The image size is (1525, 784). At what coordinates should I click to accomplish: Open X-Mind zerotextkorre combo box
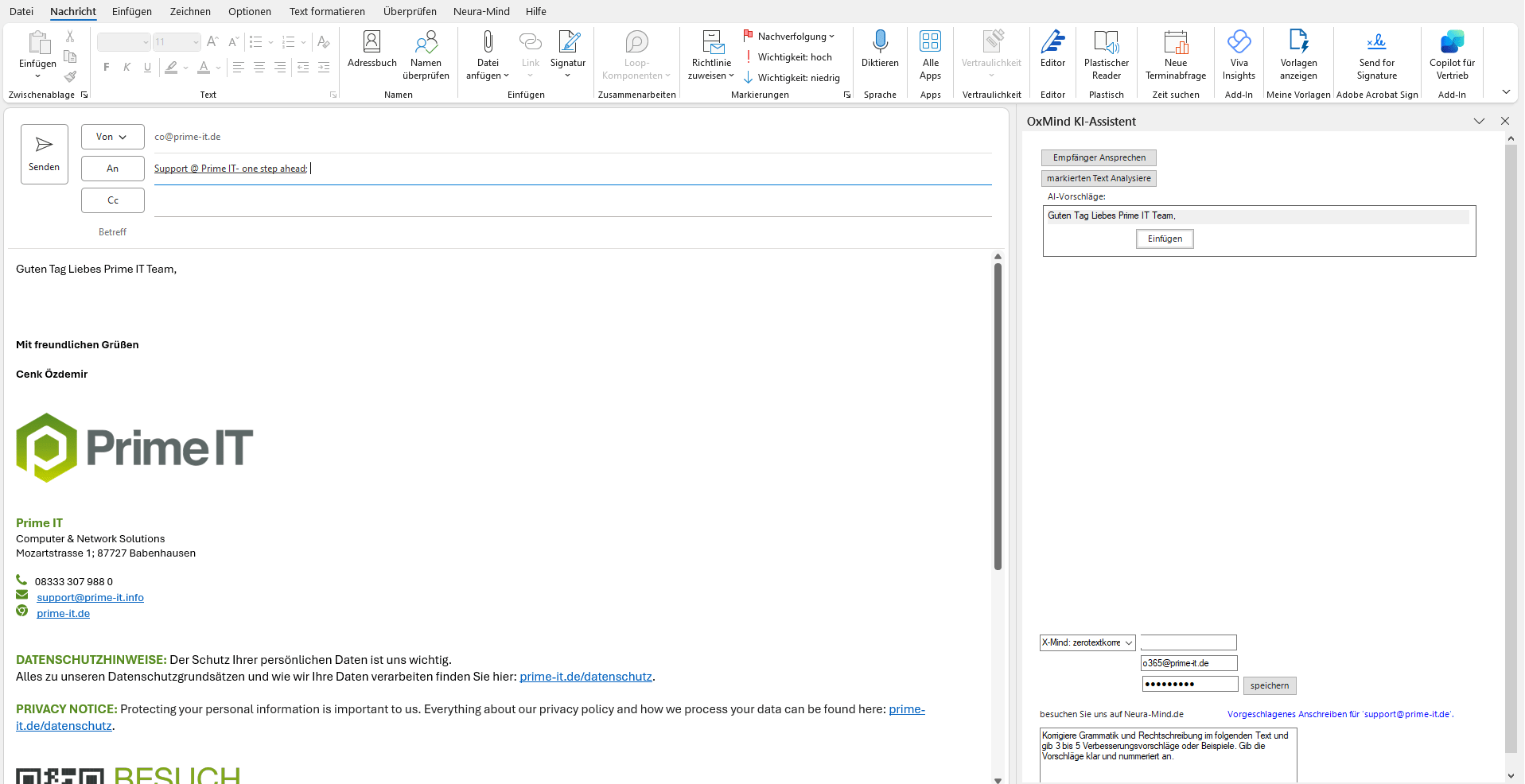(x=1087, y=642)
